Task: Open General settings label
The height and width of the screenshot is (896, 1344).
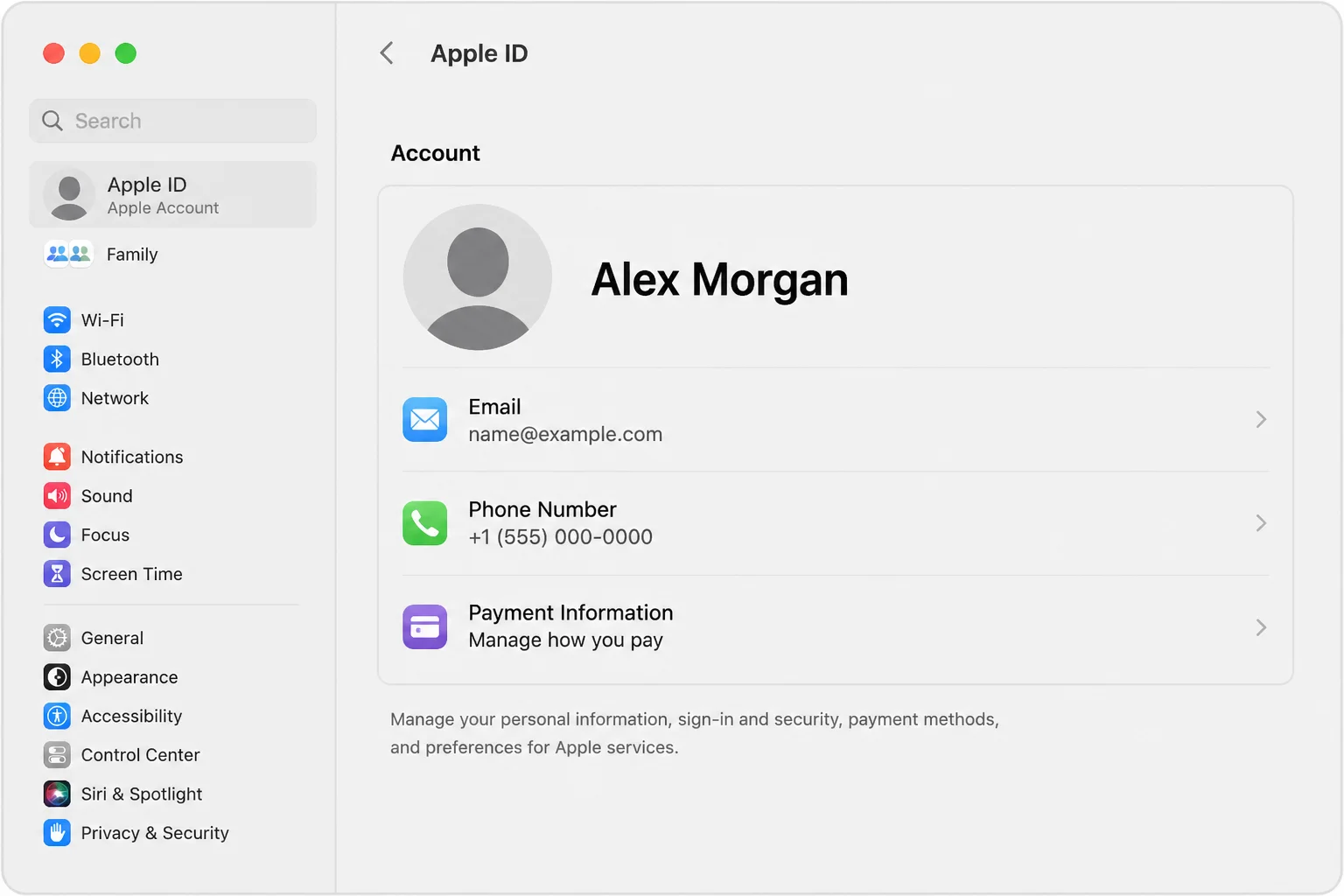Action: click(112, 638)
